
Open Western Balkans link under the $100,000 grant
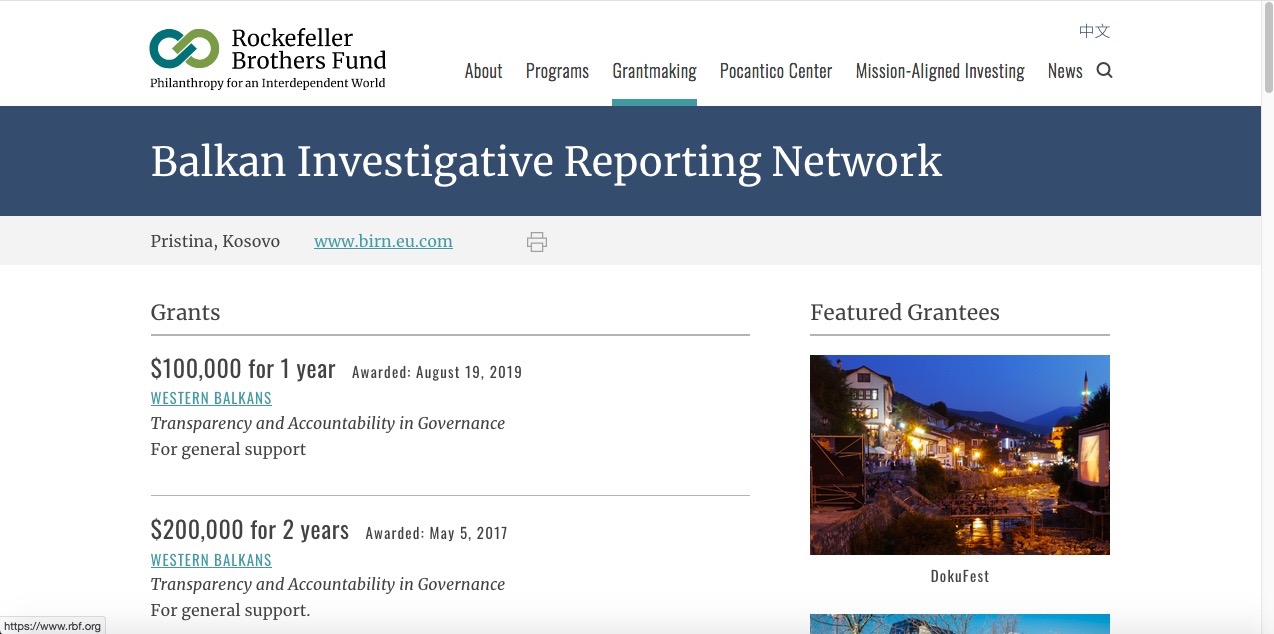pos(211,398)
